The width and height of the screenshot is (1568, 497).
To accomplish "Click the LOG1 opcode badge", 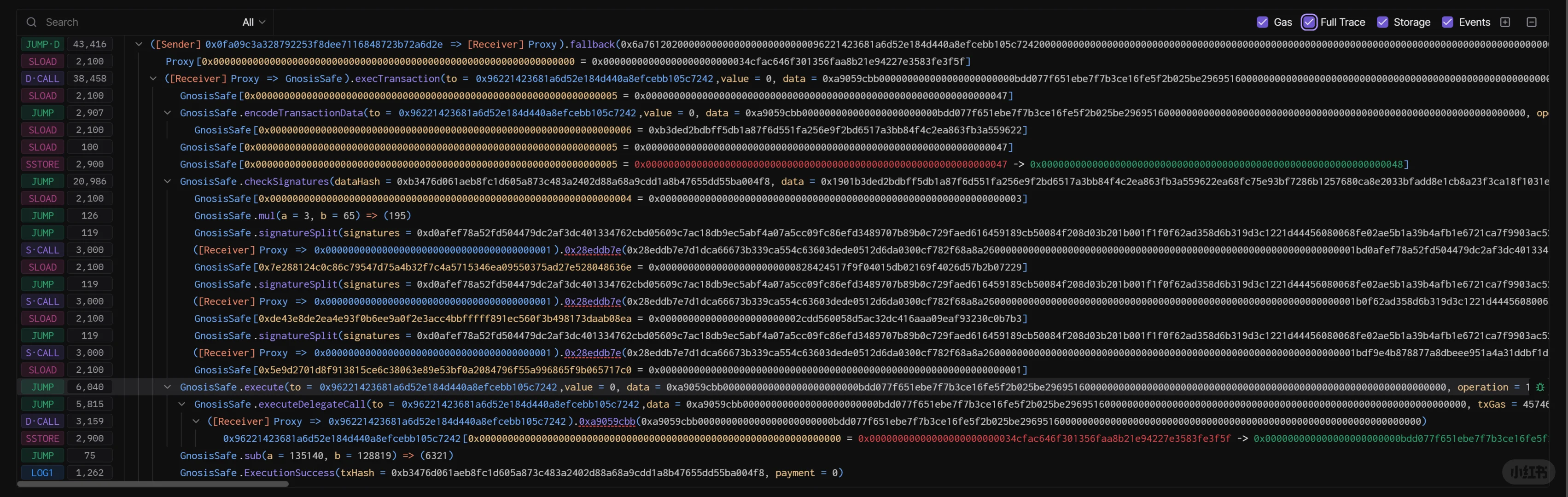I will tap(42, 473).
